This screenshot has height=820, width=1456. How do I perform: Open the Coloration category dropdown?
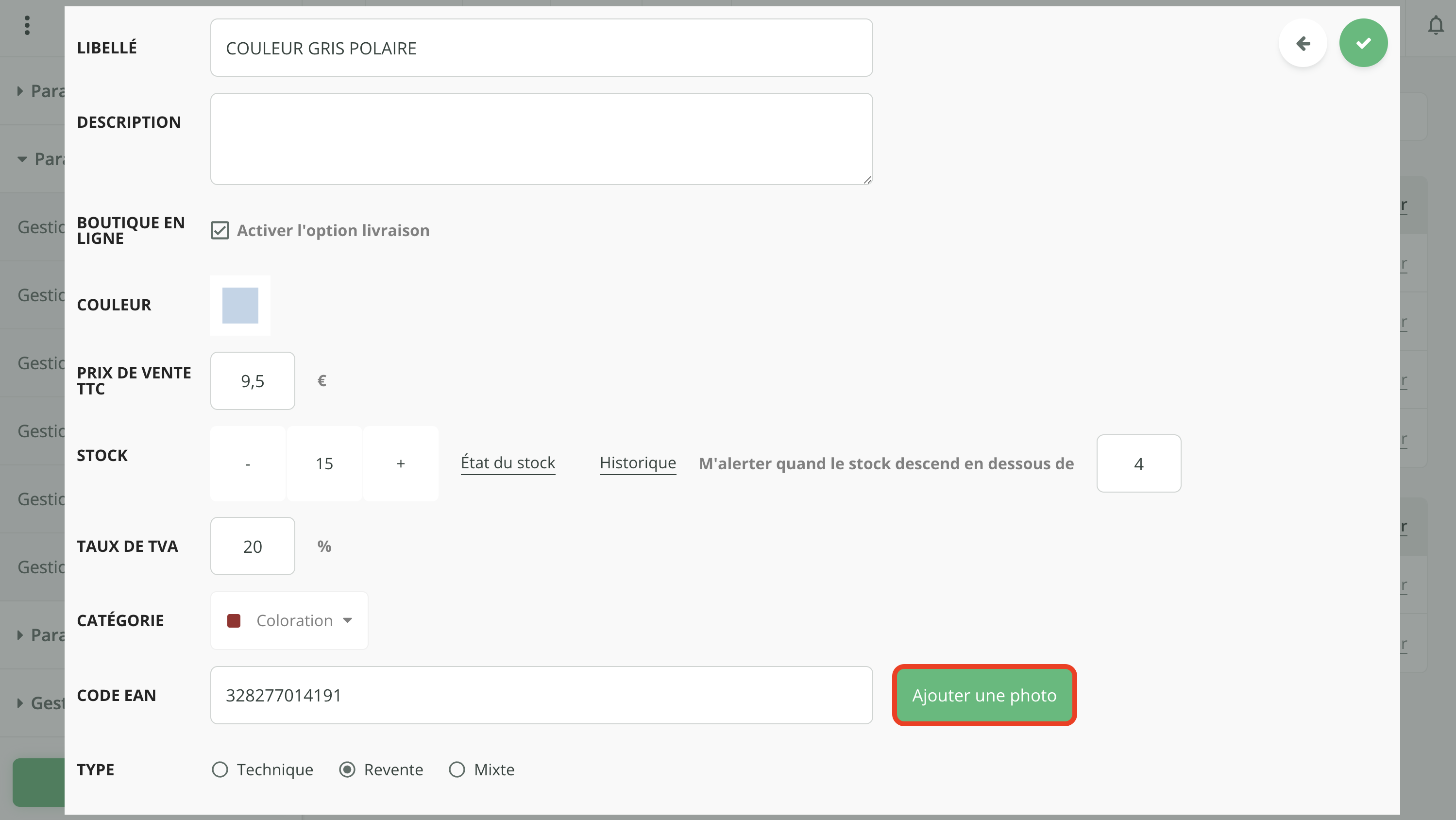[289, 620]
